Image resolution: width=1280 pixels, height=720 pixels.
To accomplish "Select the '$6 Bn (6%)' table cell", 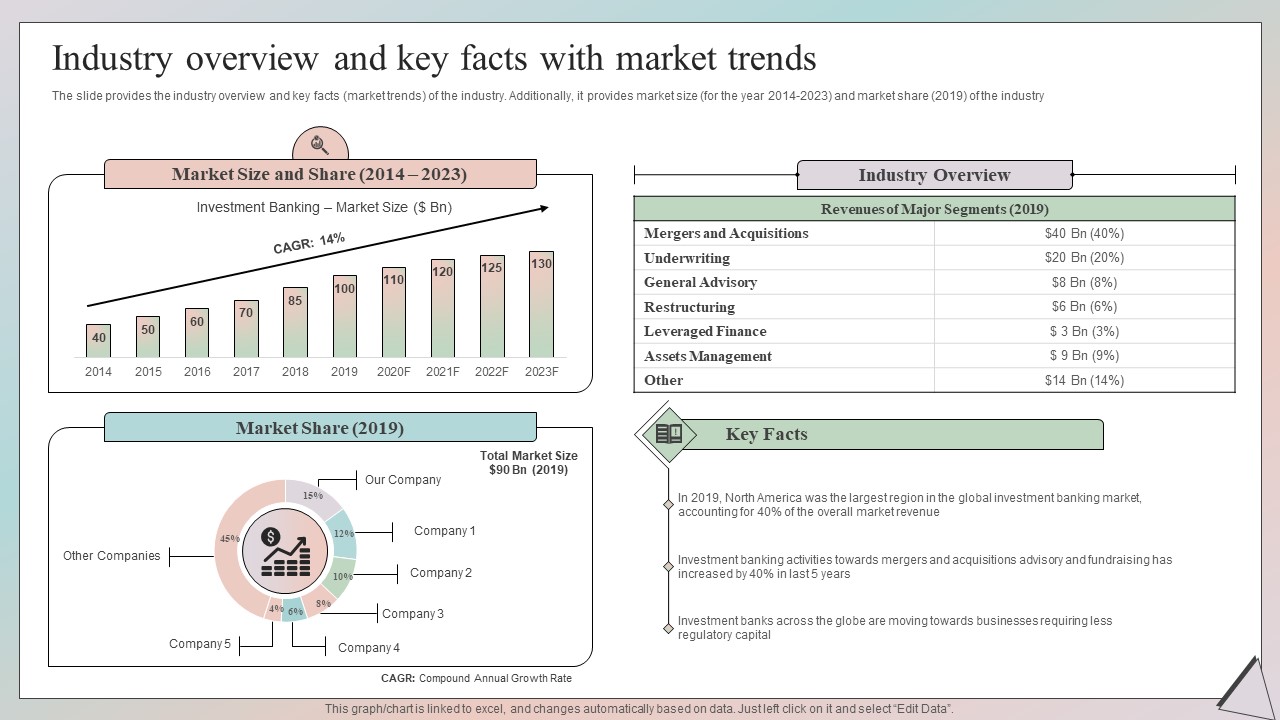I will click(1084, 307).
